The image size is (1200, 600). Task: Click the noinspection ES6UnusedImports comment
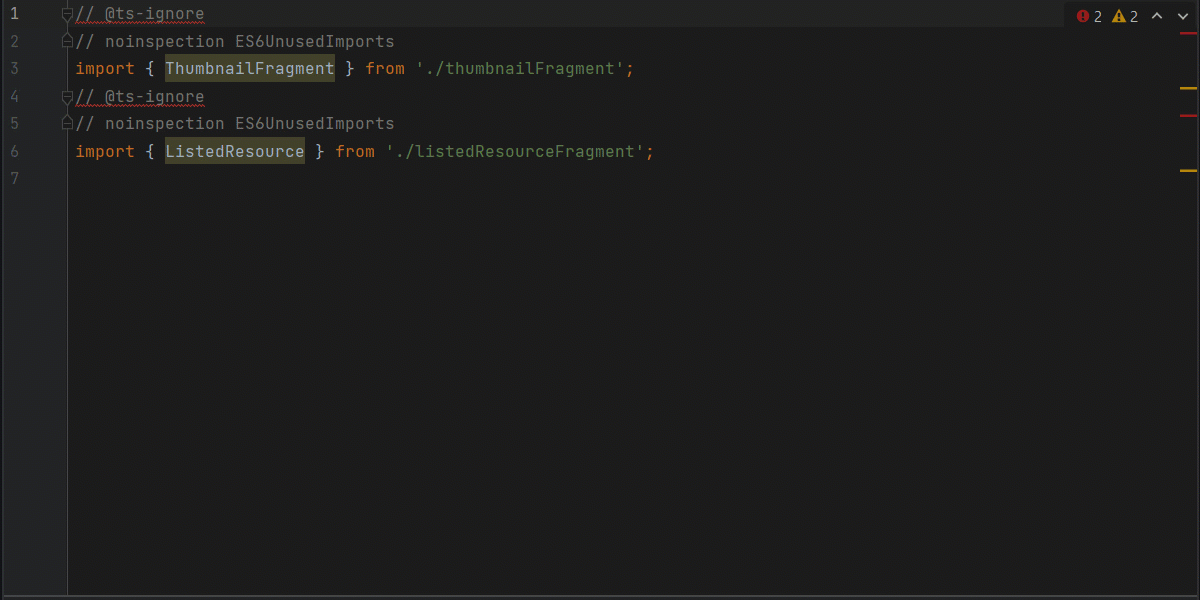(234, 41)
